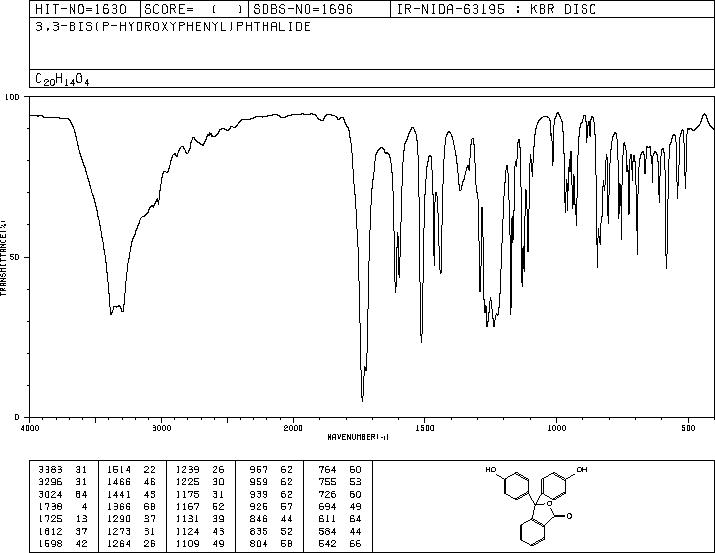The height and width of the screenshot is (553, 715).
Task: Select peak 1131 in the peak table
Action: click(x=187, y=519)
